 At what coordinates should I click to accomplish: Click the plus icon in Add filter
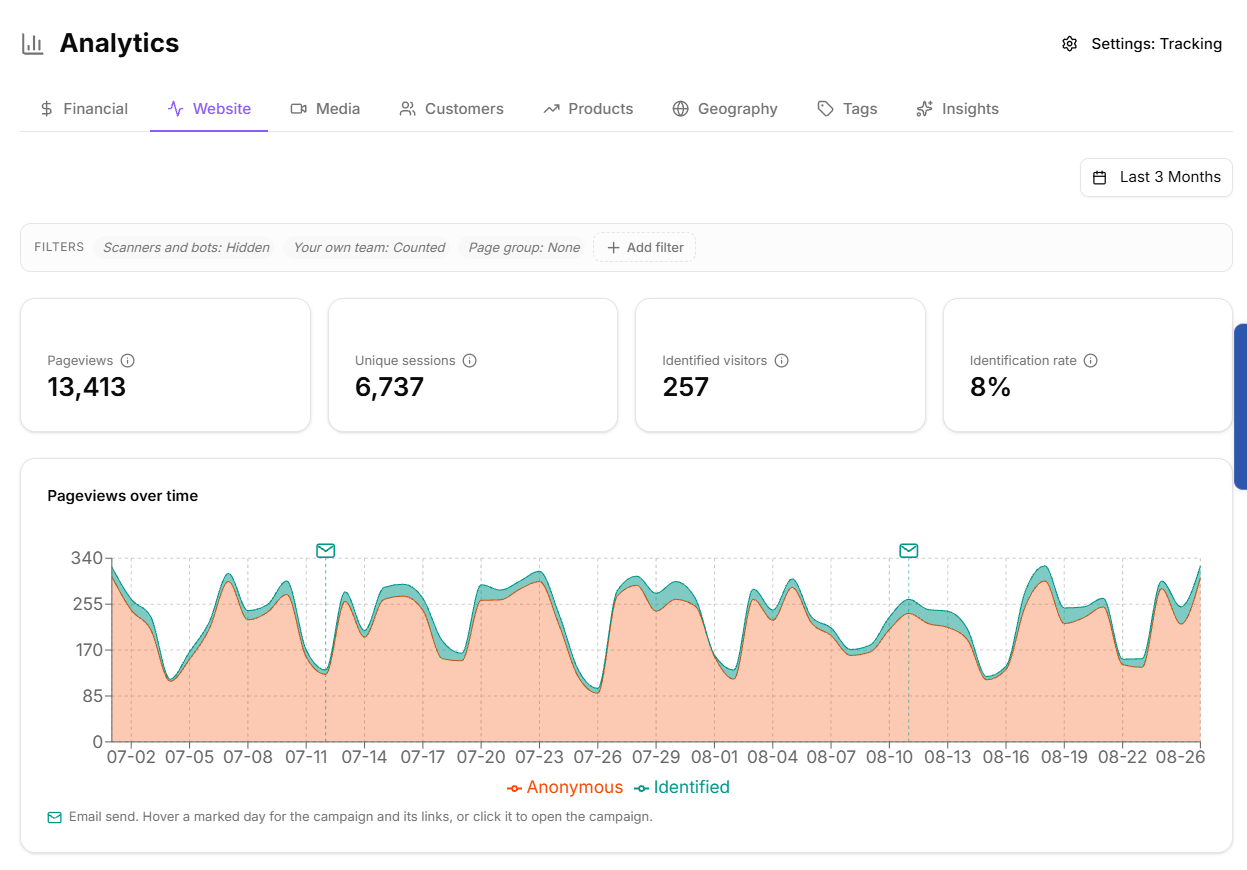point(613,248)
